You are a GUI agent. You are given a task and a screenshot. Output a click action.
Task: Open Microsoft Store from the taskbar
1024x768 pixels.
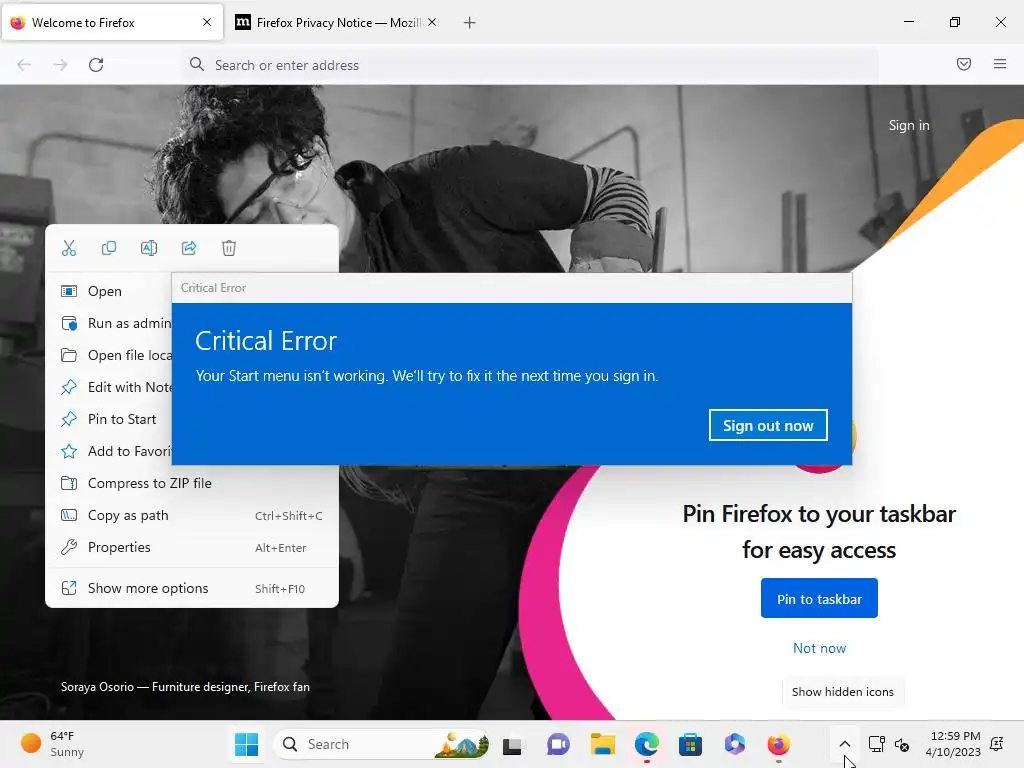coord(690,744)
